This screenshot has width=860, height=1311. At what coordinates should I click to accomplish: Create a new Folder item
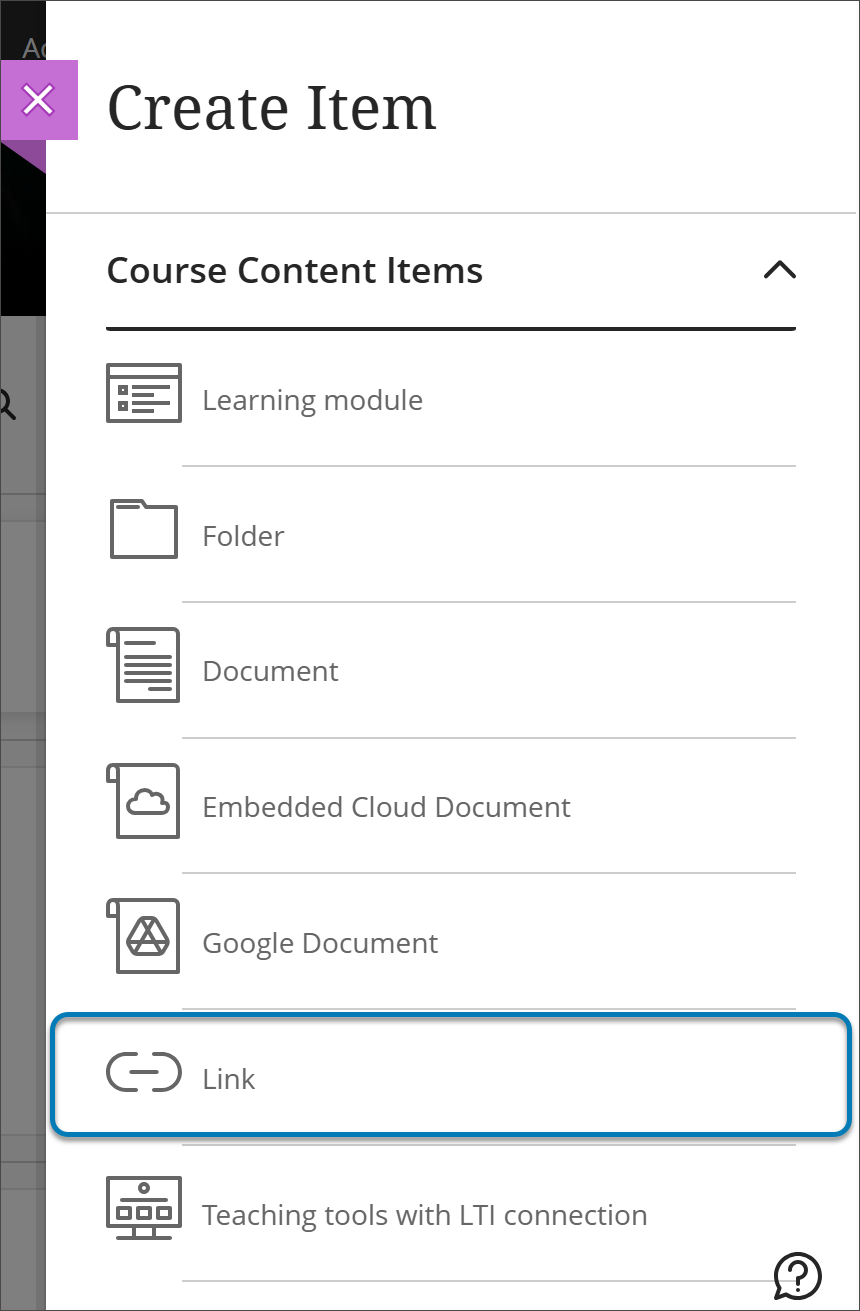point(243,535)
